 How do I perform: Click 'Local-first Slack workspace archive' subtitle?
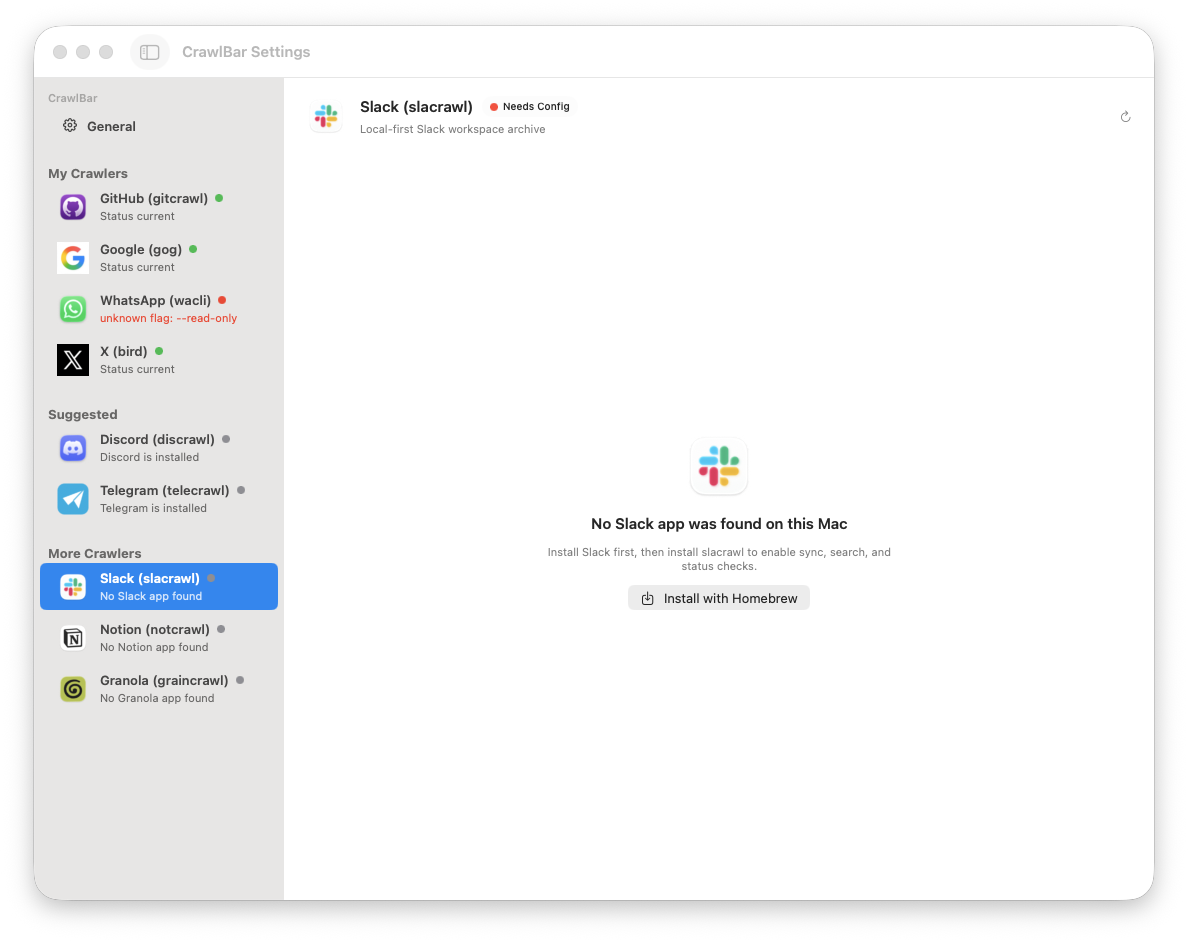pyautogui.click(x=452, y=130)
